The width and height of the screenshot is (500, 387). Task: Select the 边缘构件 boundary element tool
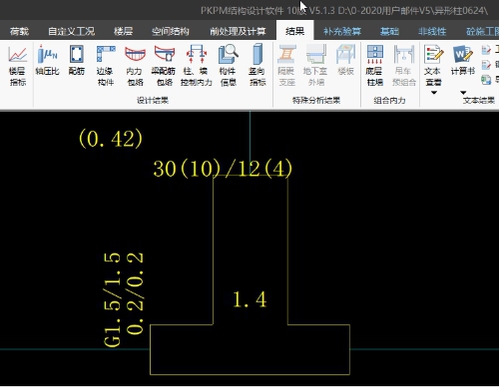106,66
